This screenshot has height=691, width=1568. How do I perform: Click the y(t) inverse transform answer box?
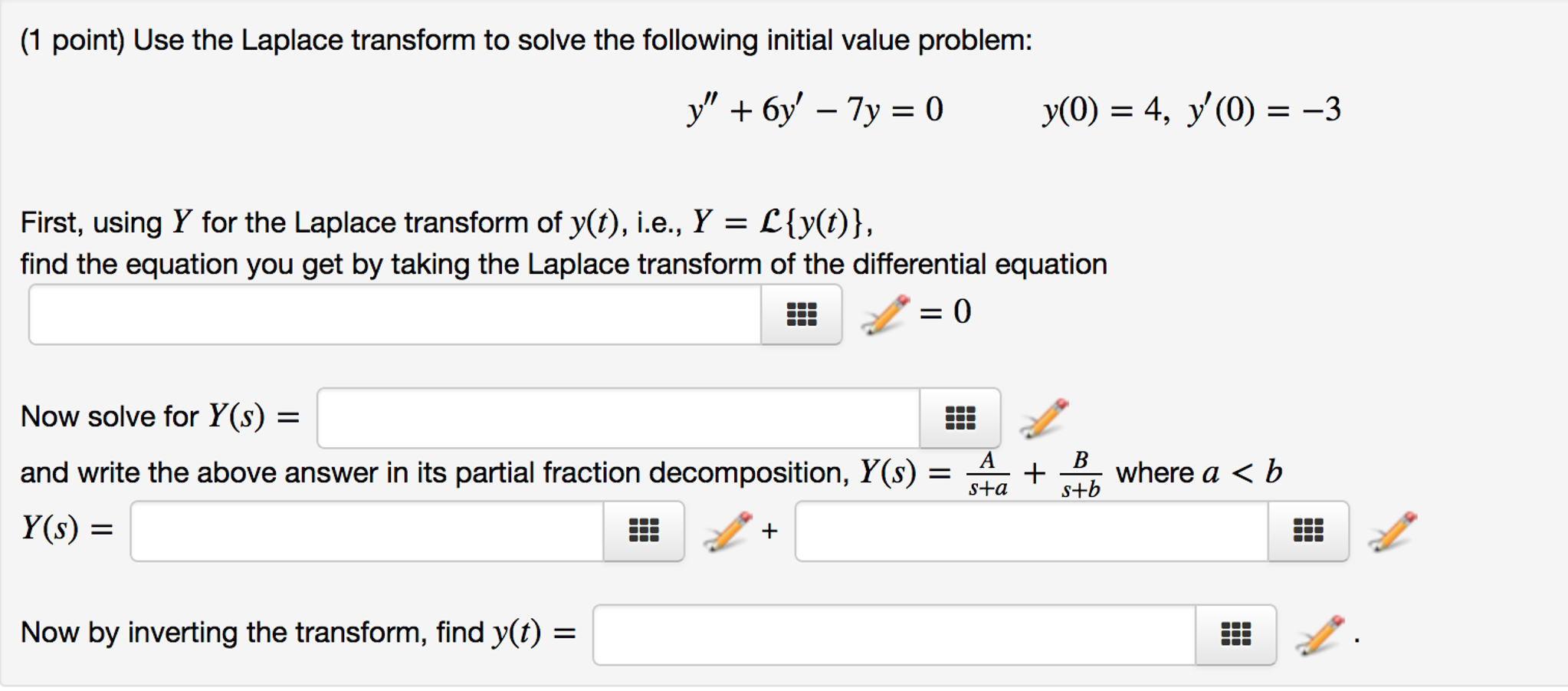click(897, 635)
